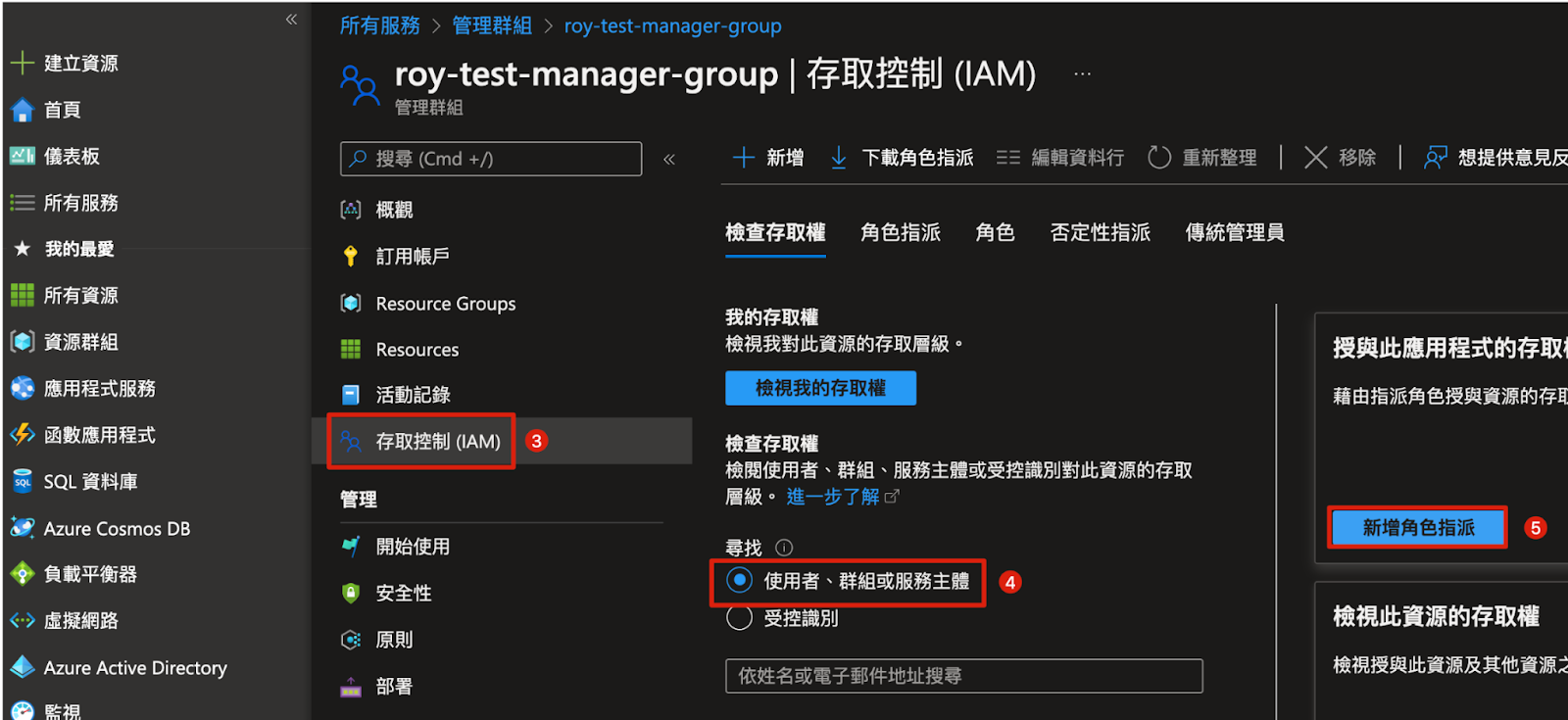Open Azure Active Directory icon
This screenshot has height=720, width=1568.
pyautogui.click(x=22, y=667)
